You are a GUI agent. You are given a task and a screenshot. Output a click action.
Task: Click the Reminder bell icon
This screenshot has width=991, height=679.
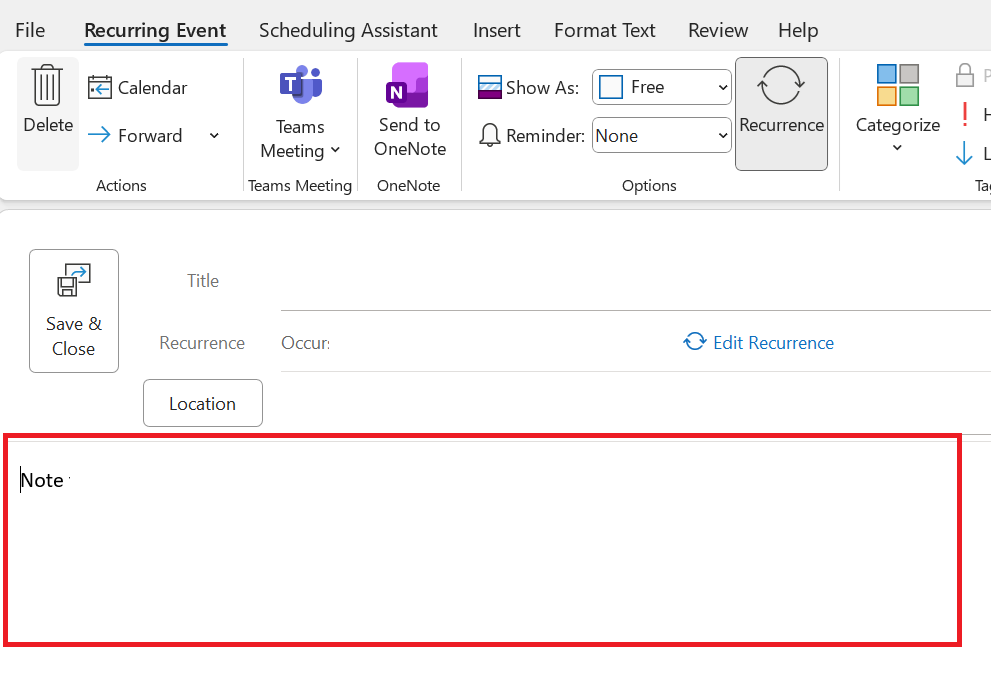pyautogui.click(x=489, y=135)
